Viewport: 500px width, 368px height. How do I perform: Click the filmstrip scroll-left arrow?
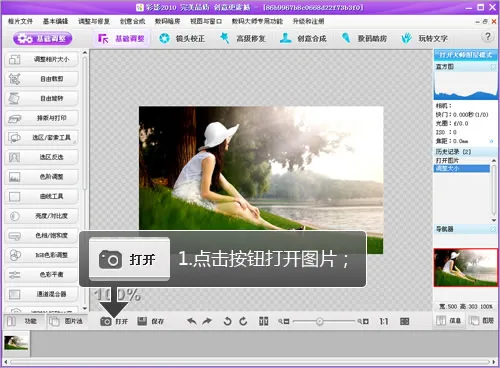6,362
